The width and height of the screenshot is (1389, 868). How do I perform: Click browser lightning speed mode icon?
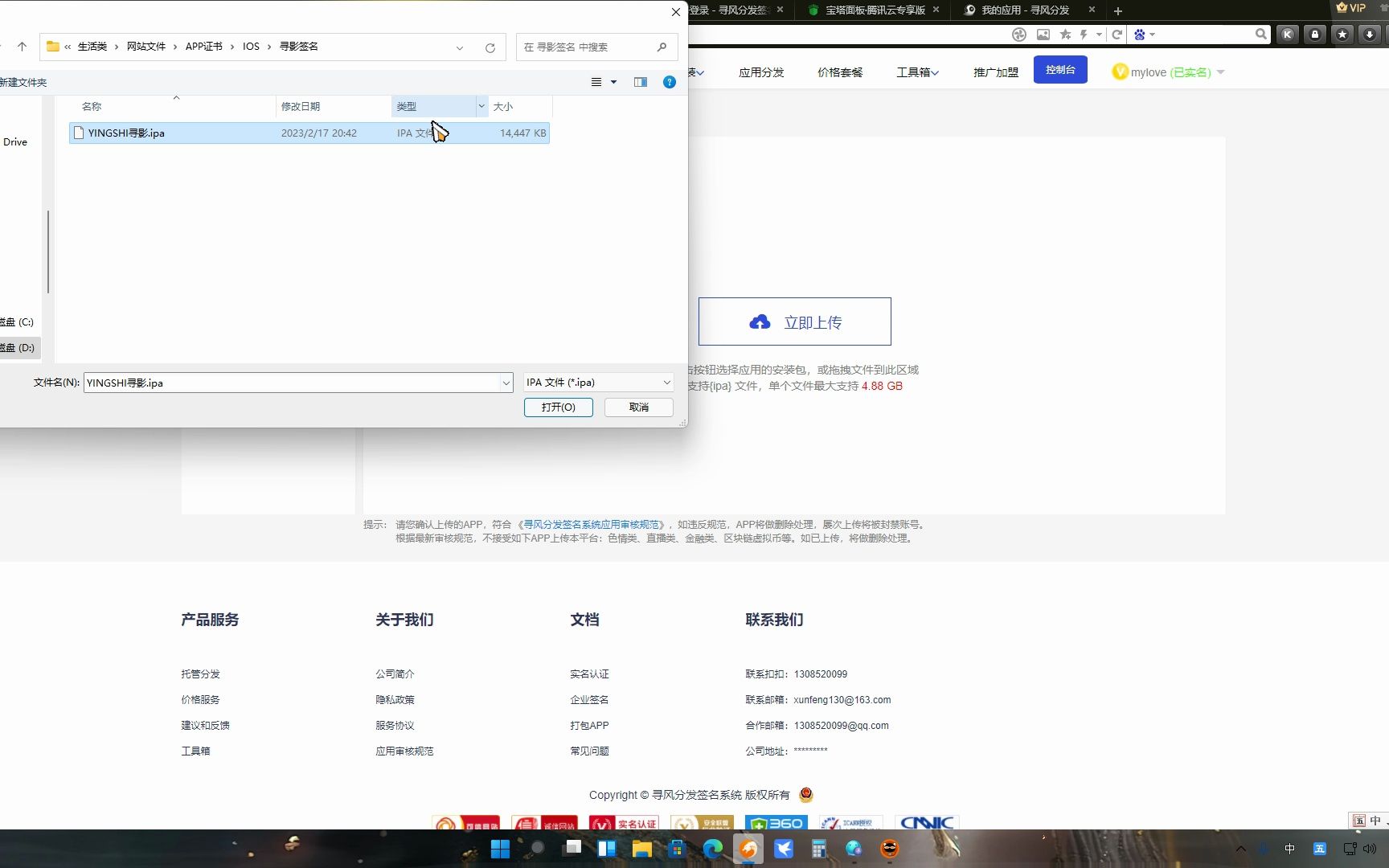1084,35
